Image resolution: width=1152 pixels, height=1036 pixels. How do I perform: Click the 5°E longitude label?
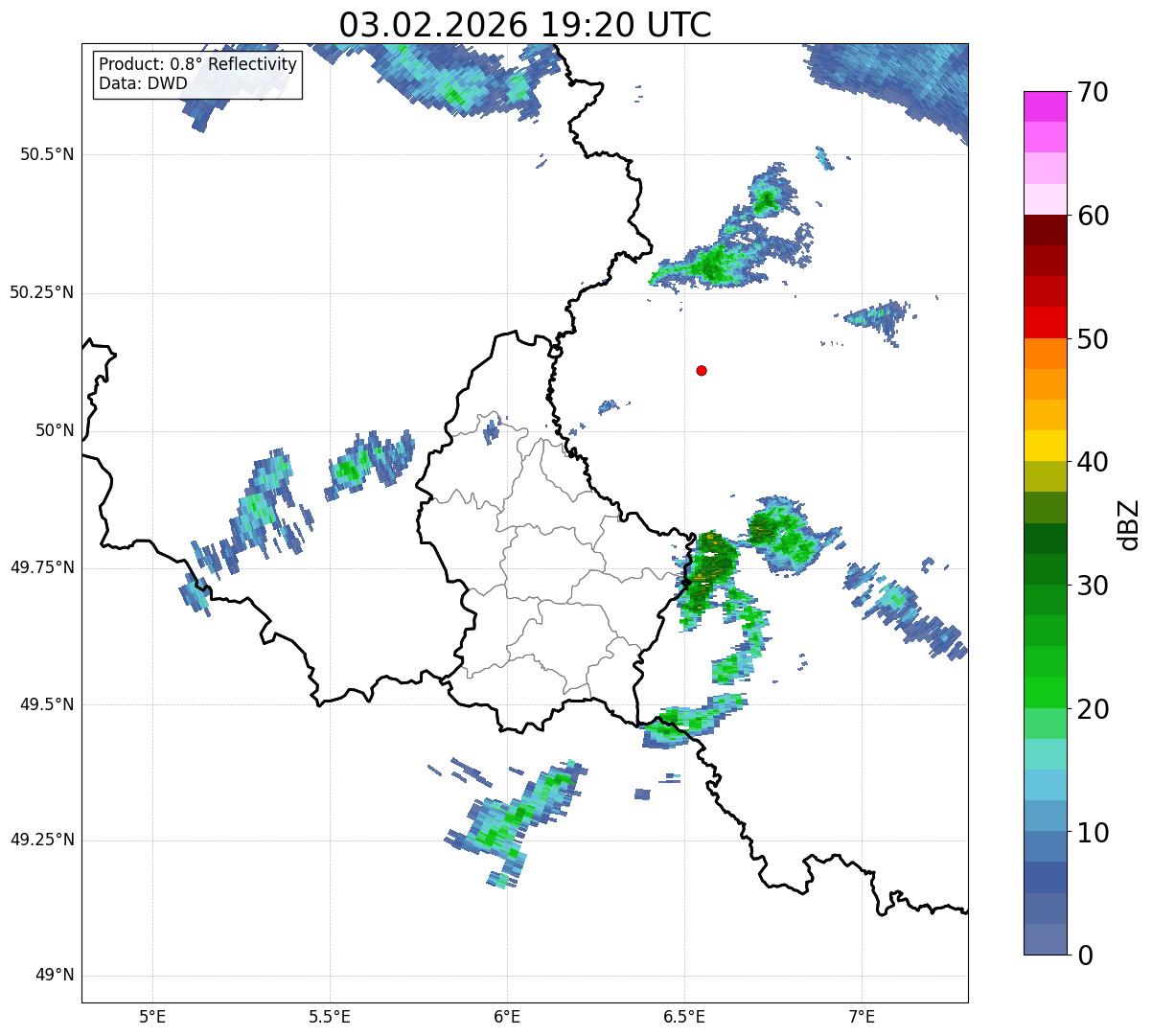(x=152, y=1016)
